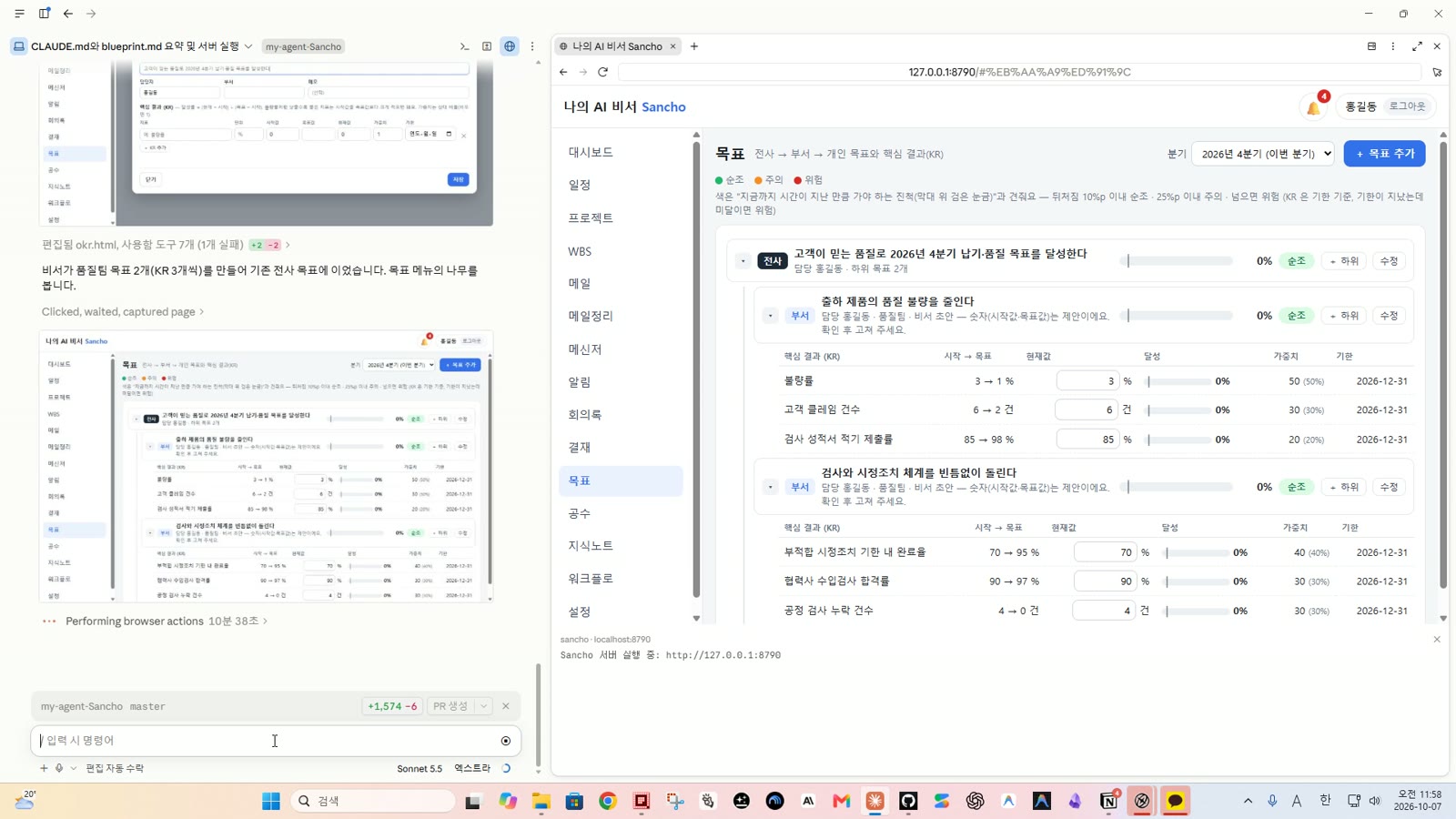Click 로그아웃 button

coord(1407,106)
